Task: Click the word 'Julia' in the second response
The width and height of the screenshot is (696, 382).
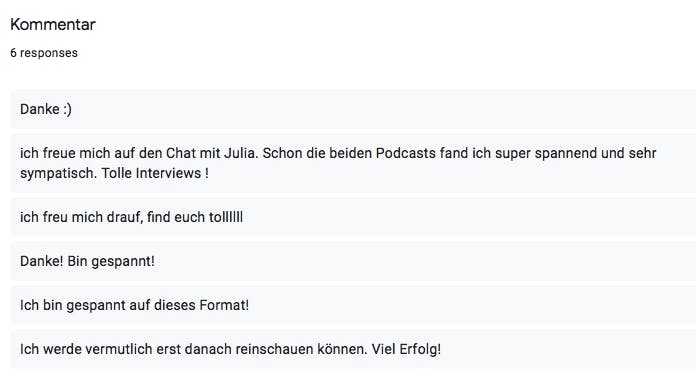Action: click(241, 153)
